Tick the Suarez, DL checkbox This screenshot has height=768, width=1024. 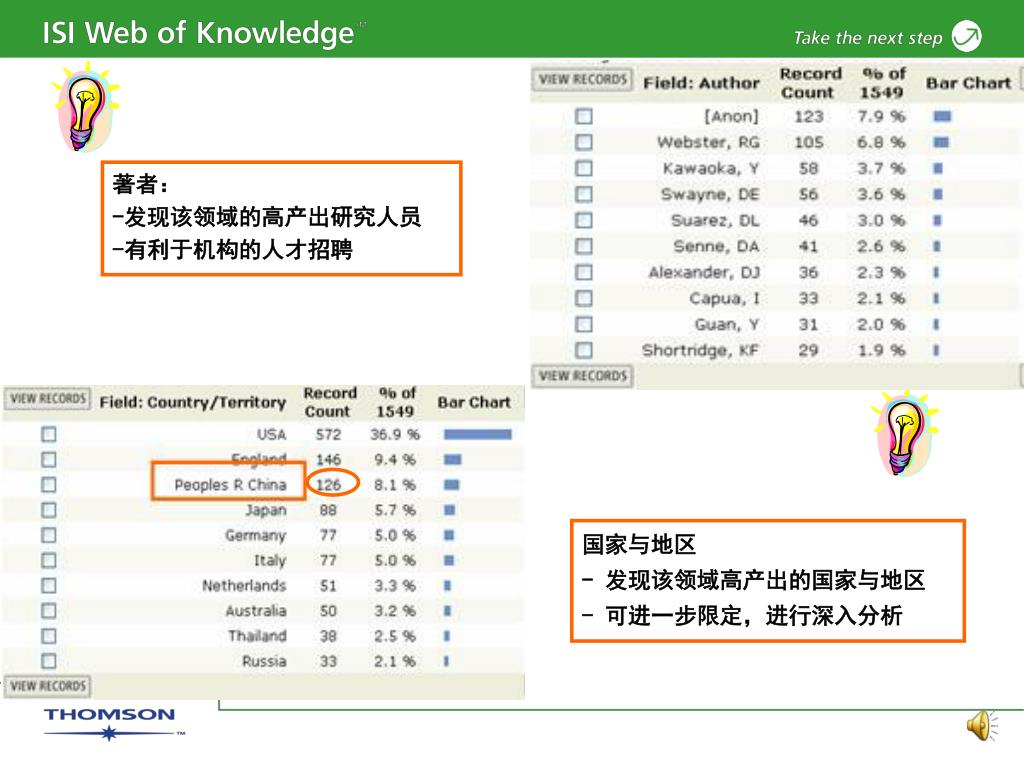pos(584,220)
